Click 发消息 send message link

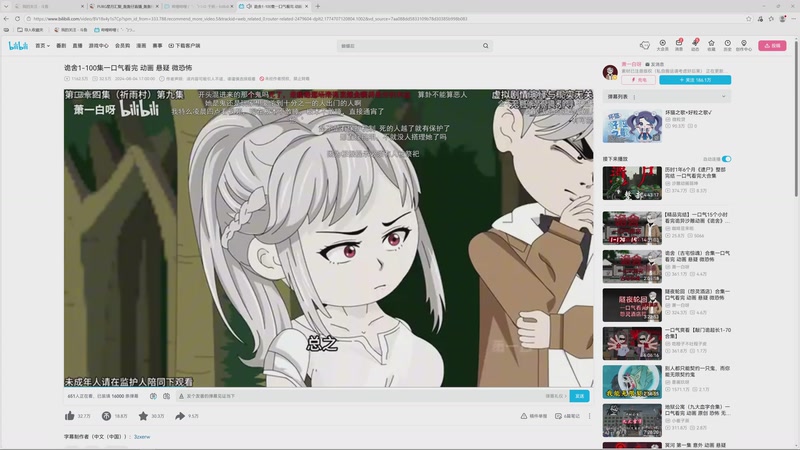tap(655, 65)
